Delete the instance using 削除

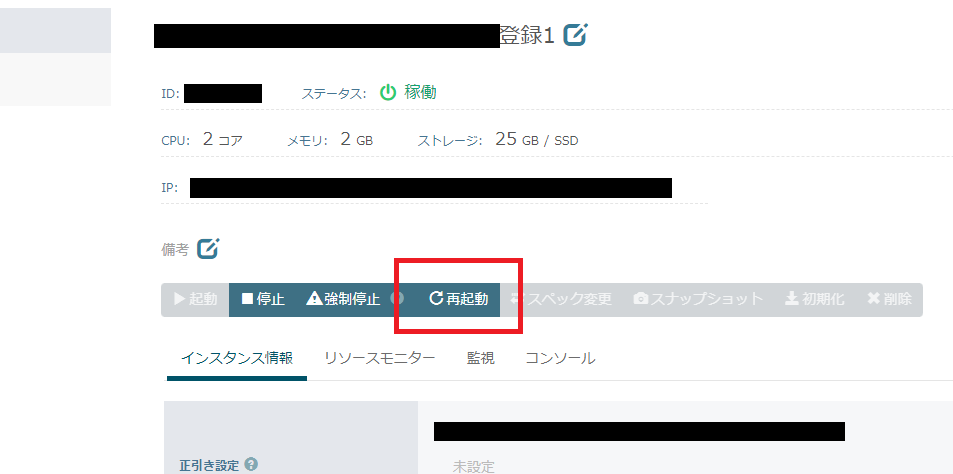(x=888, y=299)
